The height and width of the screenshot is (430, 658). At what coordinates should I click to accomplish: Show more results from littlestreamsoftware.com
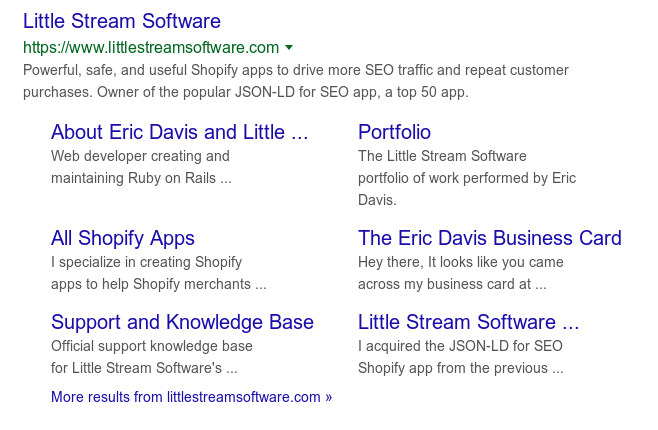click(191, 396)
